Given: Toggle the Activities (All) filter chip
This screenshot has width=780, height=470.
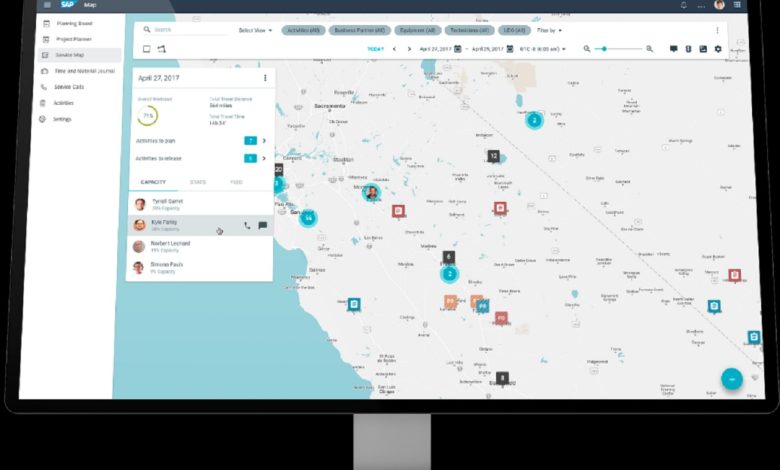Looking at the screenshot, I should click(303, 31).
